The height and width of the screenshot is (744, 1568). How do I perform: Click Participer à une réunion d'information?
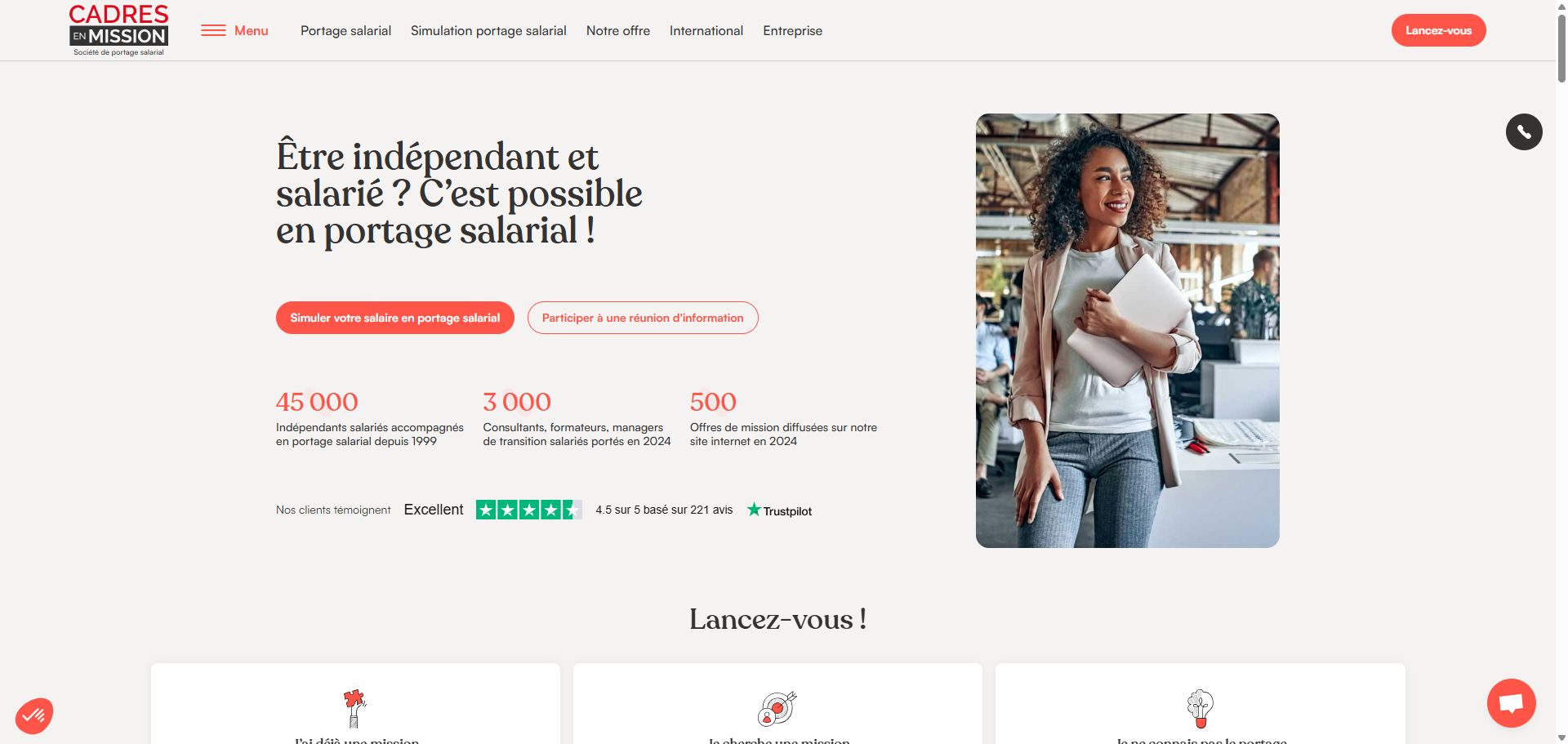pyautogui.click(x=643, y=318)
